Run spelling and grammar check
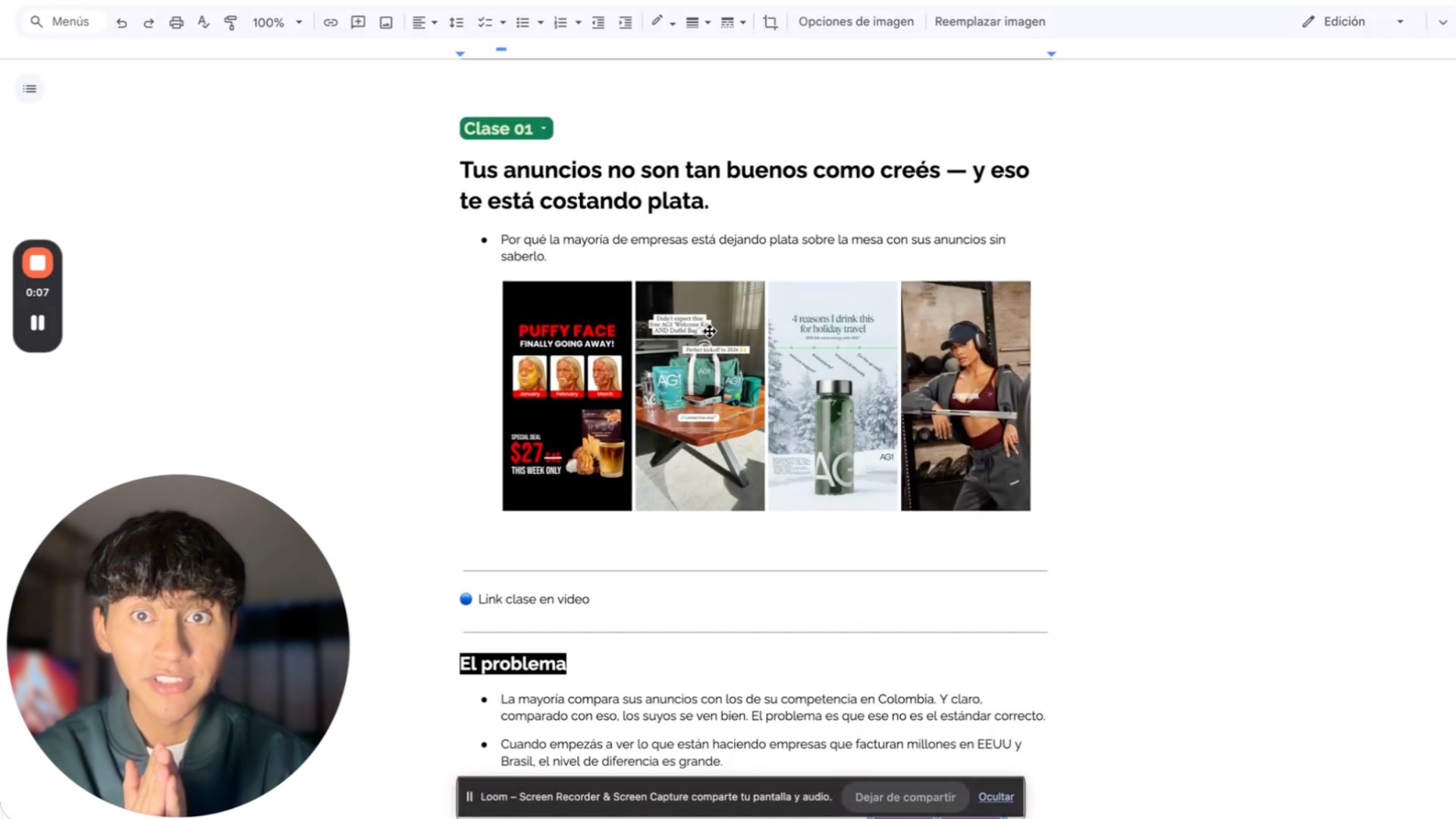Viewport: 1456px width, 819px height. click(x=203, y=23)
